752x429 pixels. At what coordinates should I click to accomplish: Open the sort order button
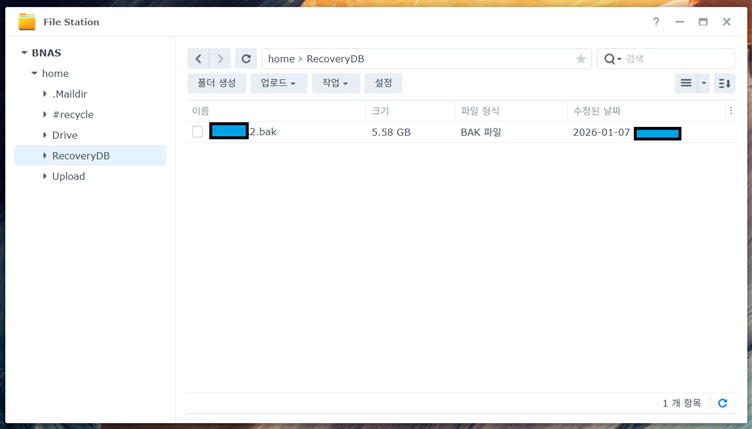click(x=724, y=83)
